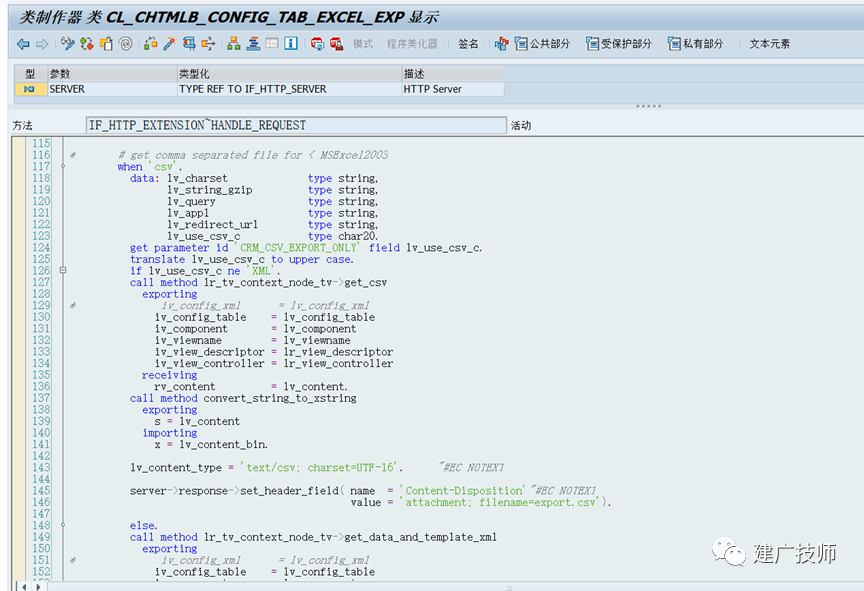Screen dimensions: 864x591
Task: Click 'get_csv' in line 127
Action: (366, 283)
